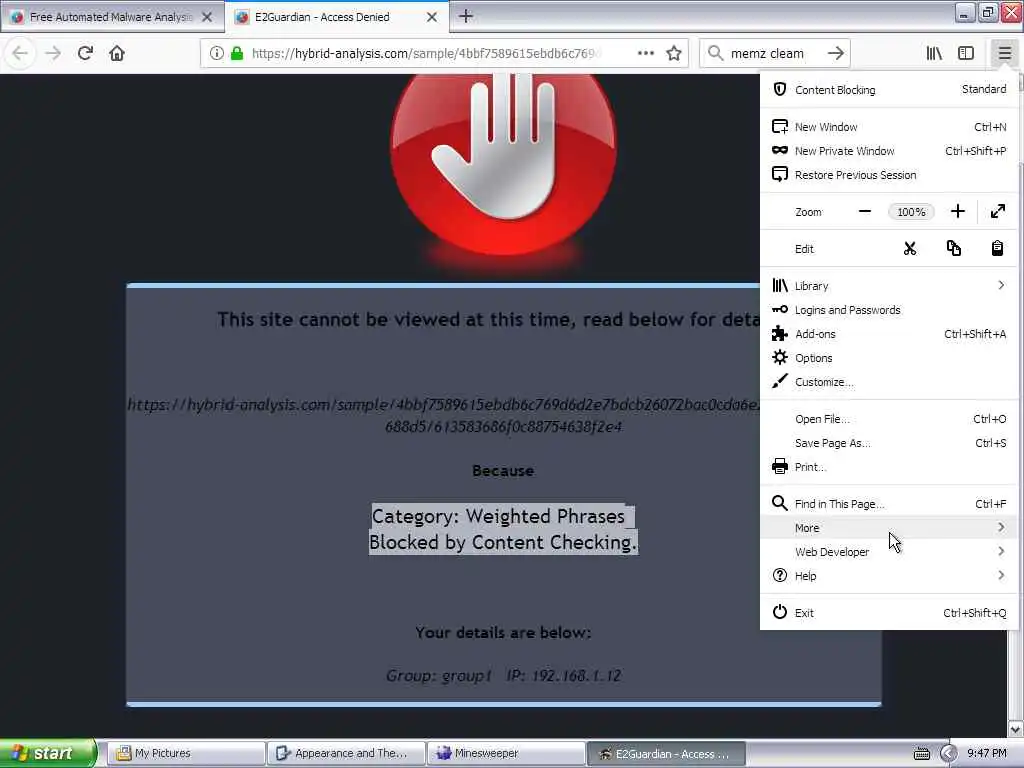Open Library toolbar icon
Image resolution: width=1024 pixels, height=768 pixels.
click(934, 53)
